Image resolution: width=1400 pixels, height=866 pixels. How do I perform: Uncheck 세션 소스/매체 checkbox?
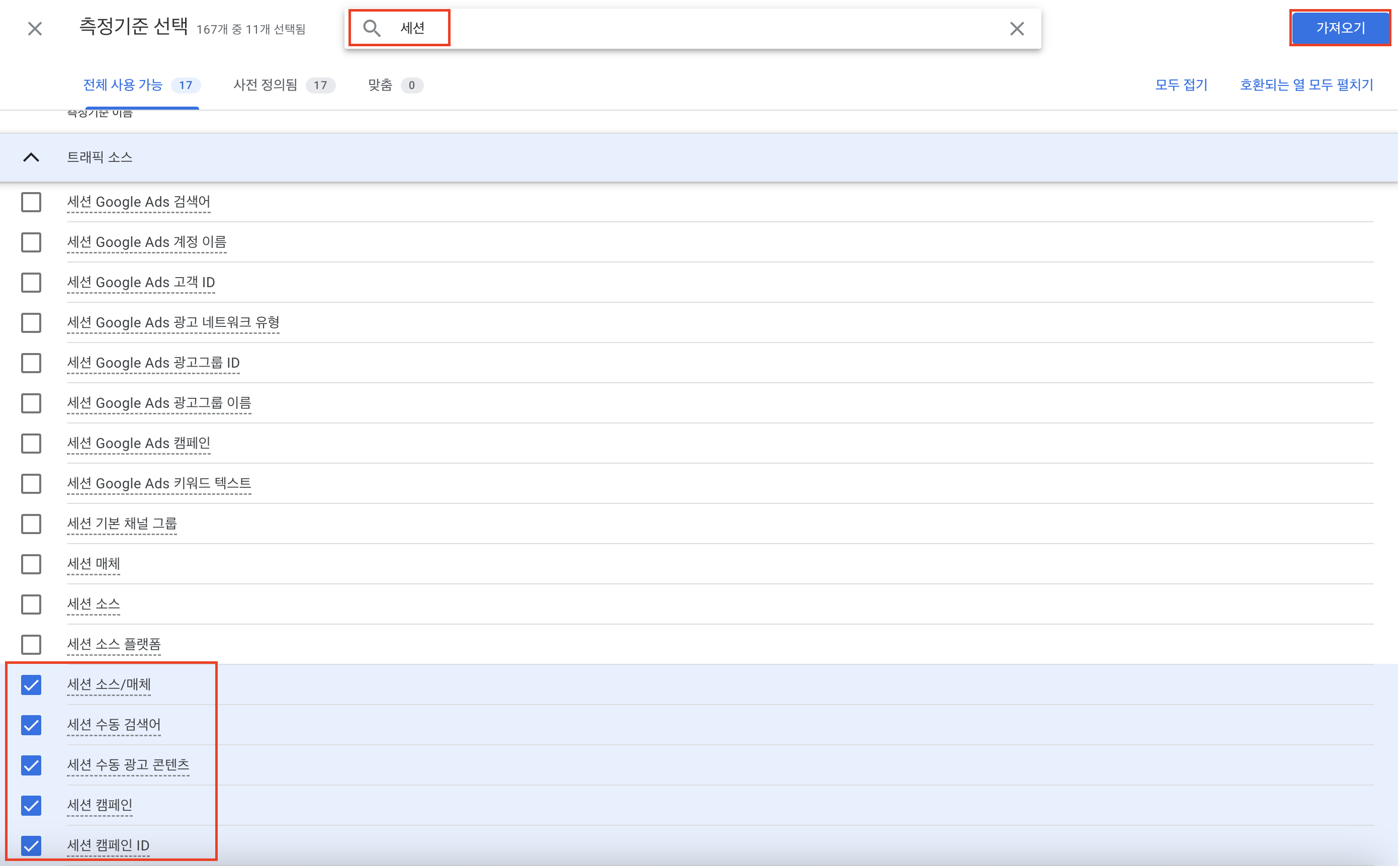pyautogui.click(x=31, y=685)
